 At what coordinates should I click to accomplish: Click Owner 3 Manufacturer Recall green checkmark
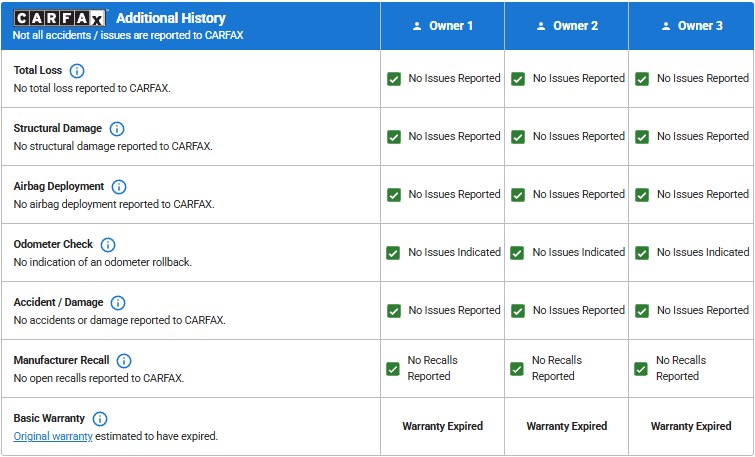tap(641, 369)
